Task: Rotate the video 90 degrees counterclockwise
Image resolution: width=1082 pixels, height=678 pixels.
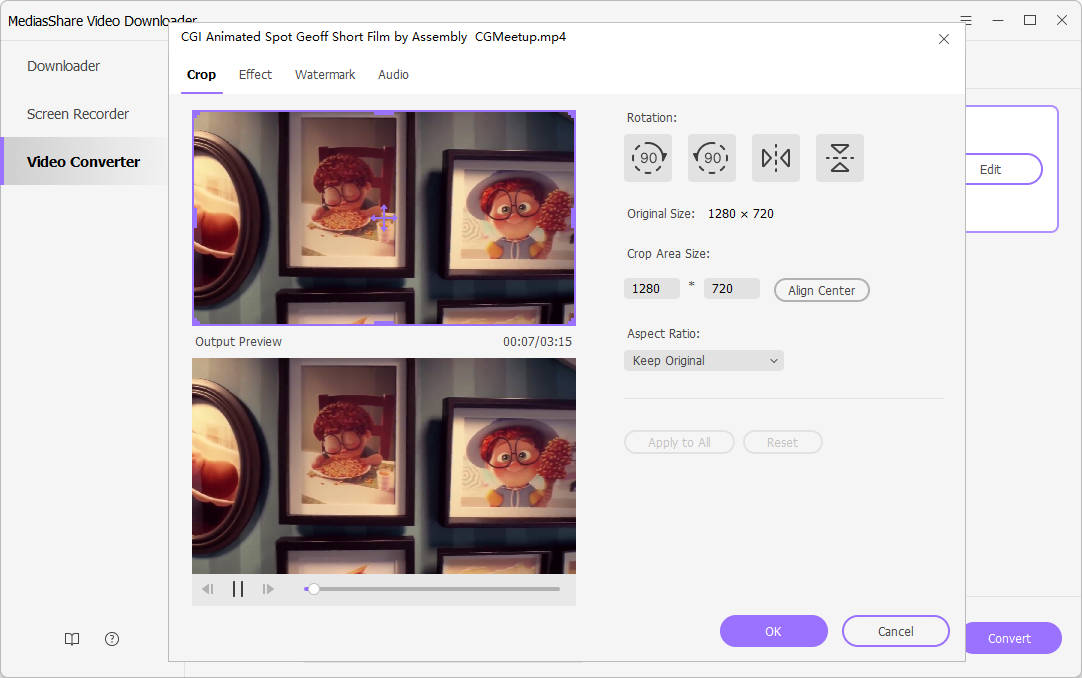Action: click(x=712, y=157)
